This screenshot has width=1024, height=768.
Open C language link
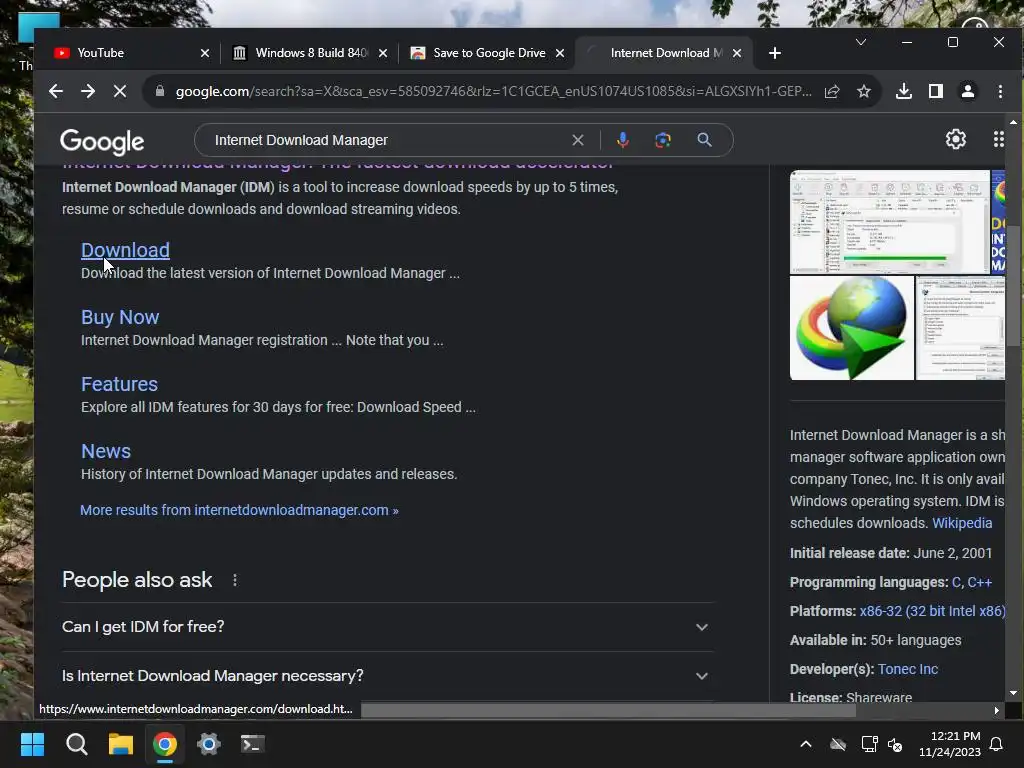click(956, 582)
